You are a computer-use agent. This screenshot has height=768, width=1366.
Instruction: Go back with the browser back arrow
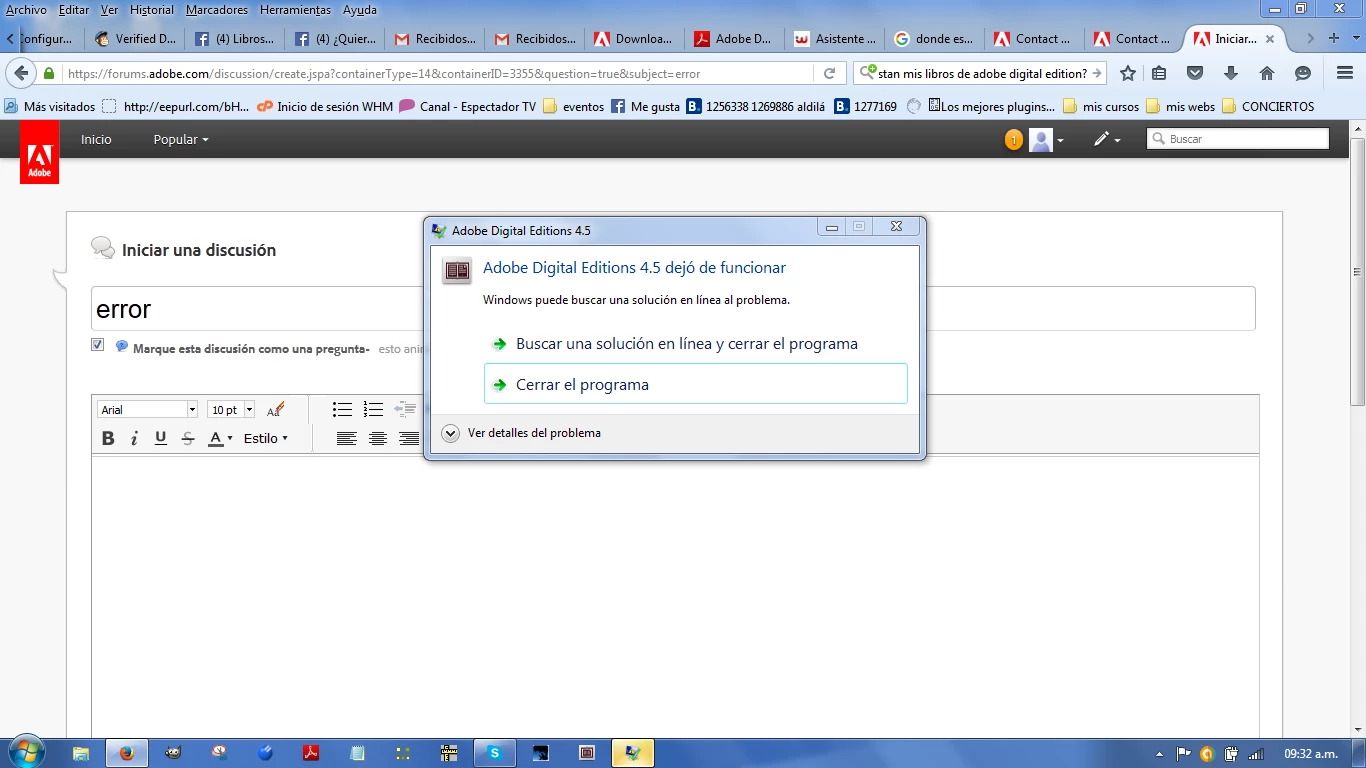coord(21,73)
